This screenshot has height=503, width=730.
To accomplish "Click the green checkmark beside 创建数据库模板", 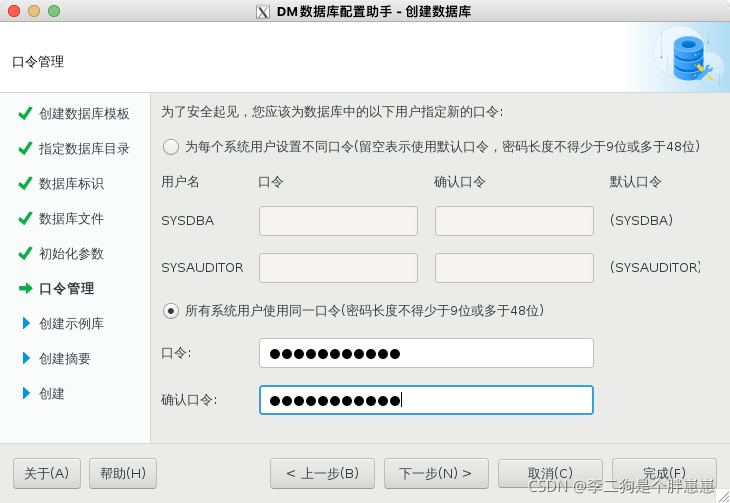I will (25, 113).
